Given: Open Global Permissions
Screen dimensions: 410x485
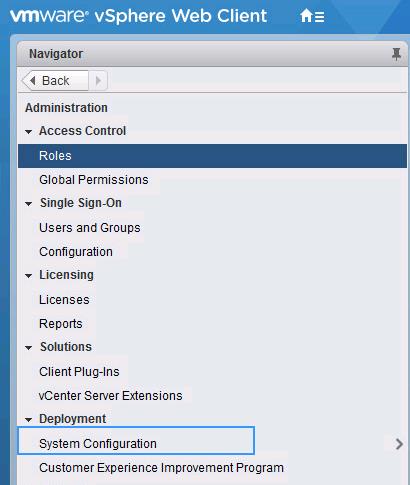Looking at the screenshot, I should (94, 180).
